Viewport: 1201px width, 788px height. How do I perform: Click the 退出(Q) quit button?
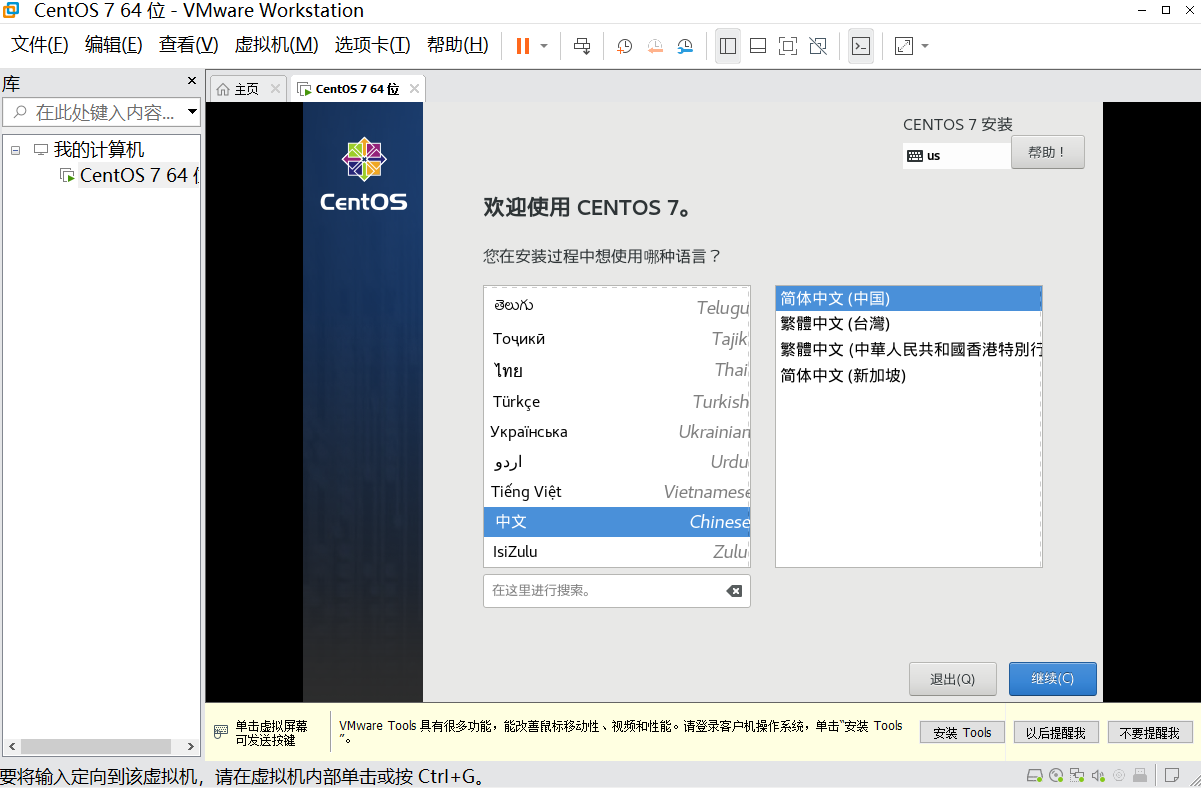coord(953,679)
